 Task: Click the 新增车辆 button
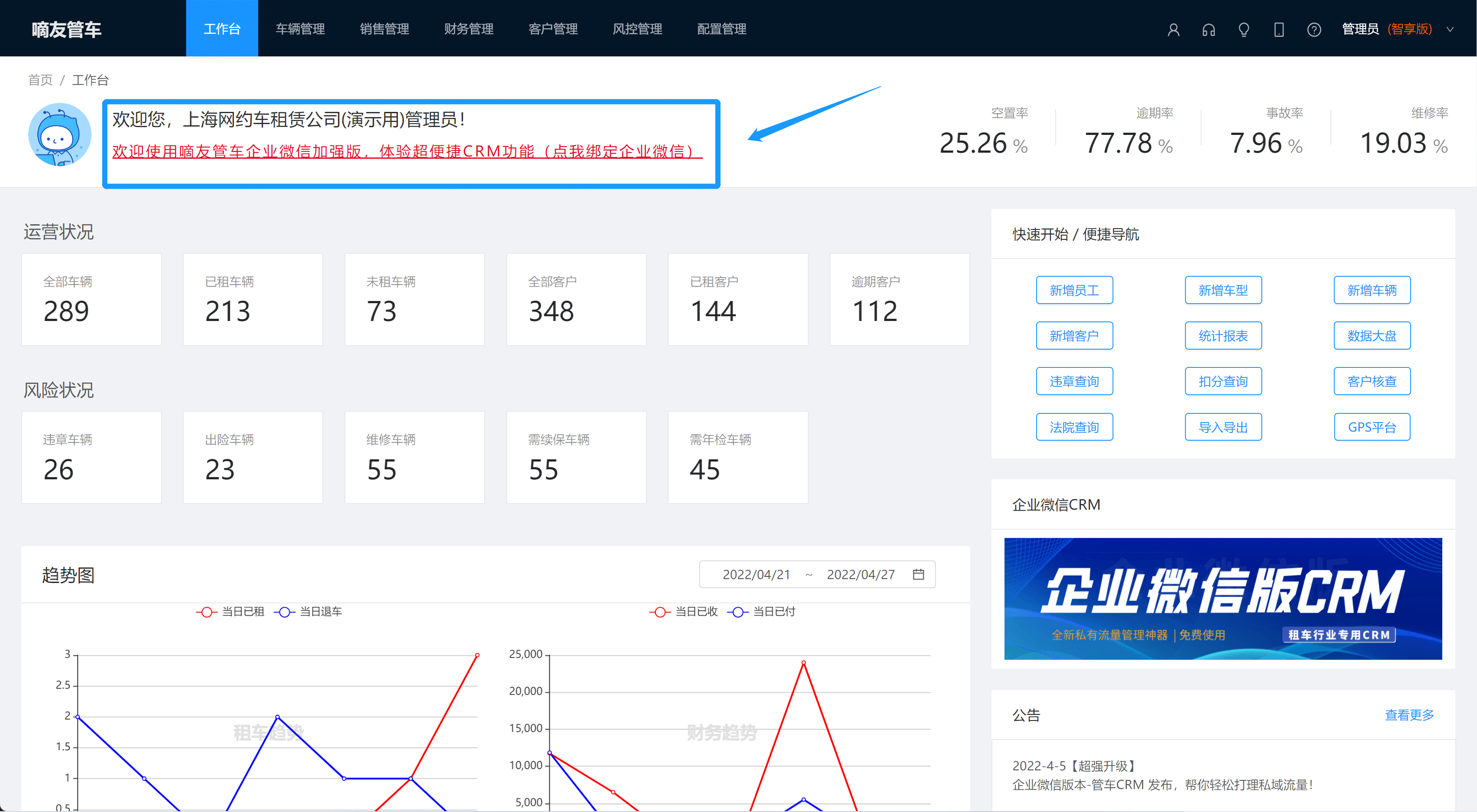tap(1372, 290)
